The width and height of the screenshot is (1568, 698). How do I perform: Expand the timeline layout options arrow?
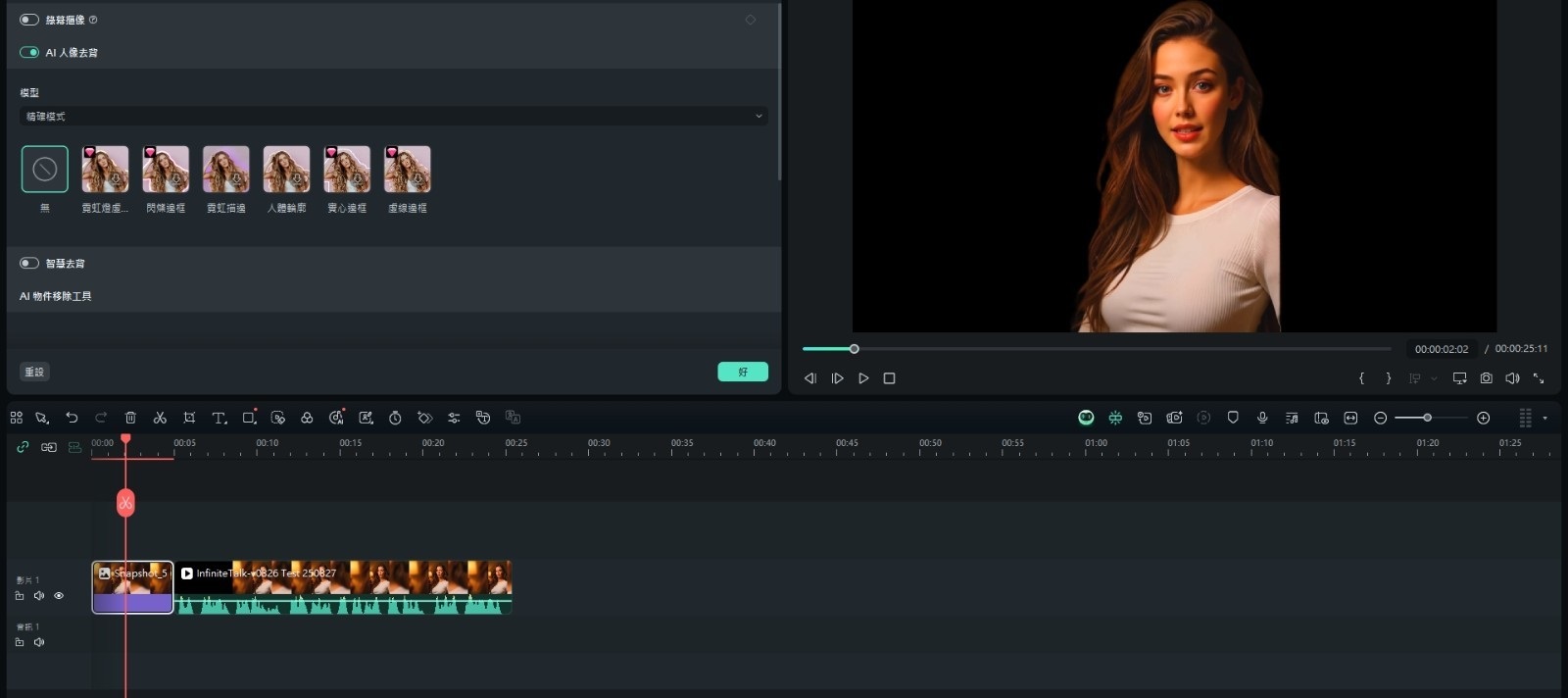(1544, 419)
